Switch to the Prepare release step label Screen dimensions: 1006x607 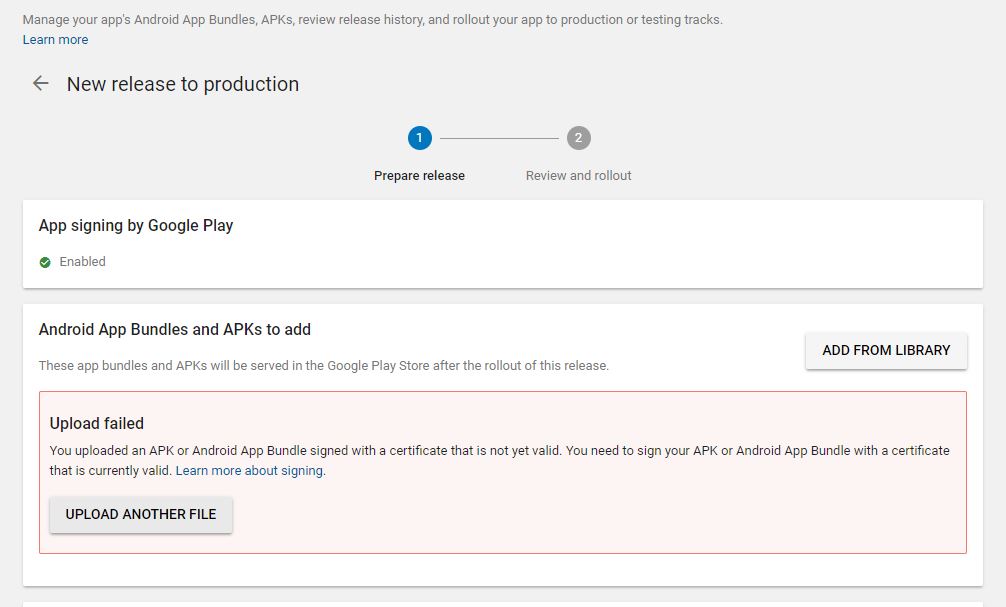tap(419, 176)
